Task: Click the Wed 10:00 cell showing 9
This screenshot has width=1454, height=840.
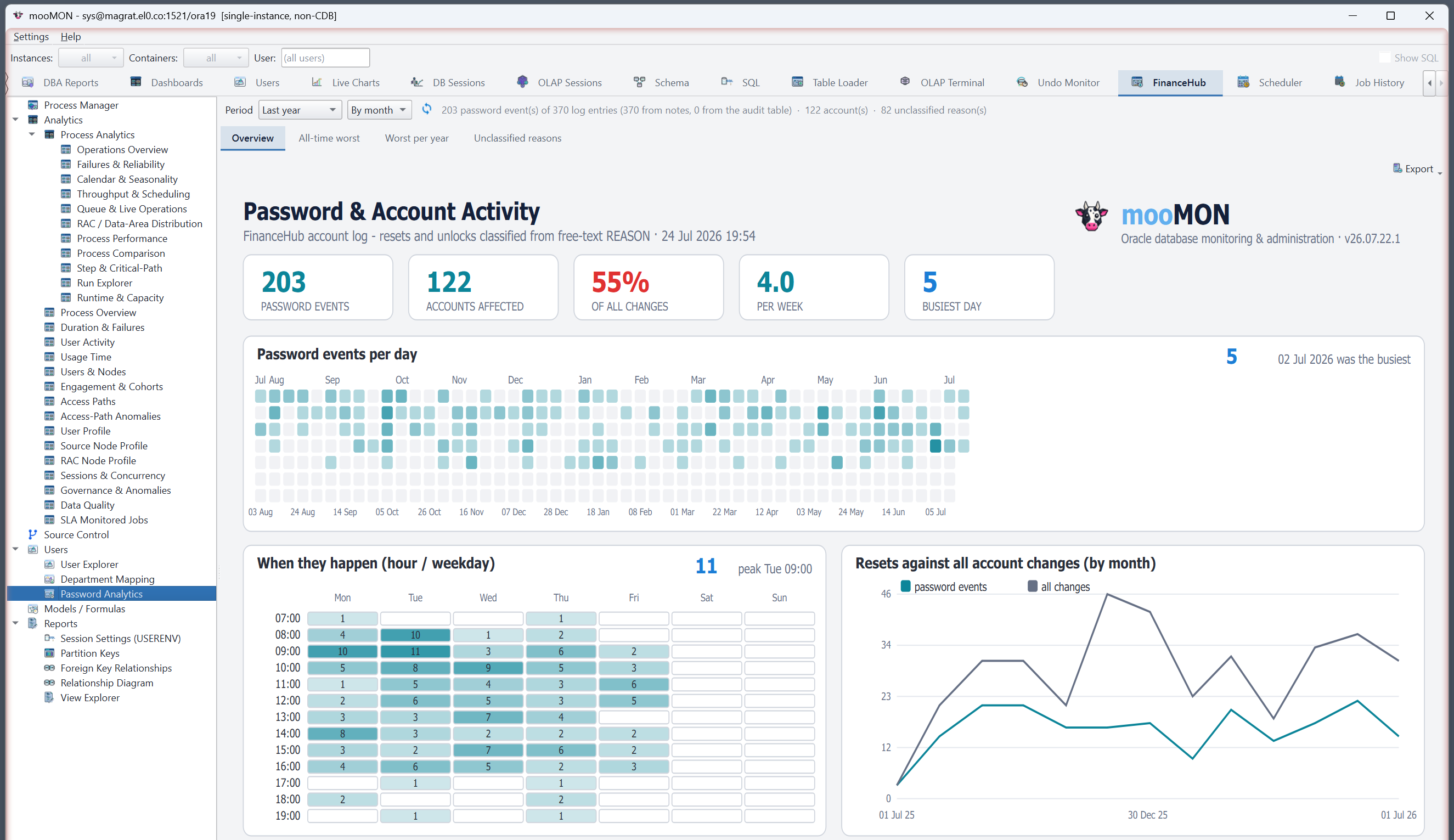Action: click(x=488, y=668)
